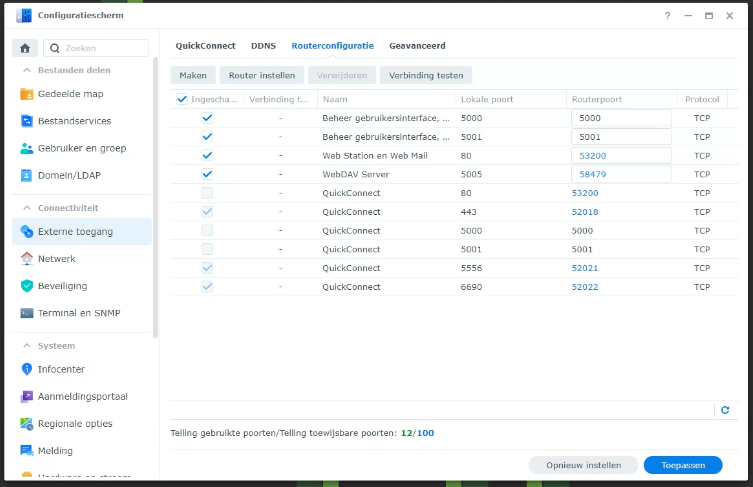Uncheck the local port 5001 Beheer gebruikersinterface row
The width and height of the screenshot is (753, 487).
(x=207, y=137)
